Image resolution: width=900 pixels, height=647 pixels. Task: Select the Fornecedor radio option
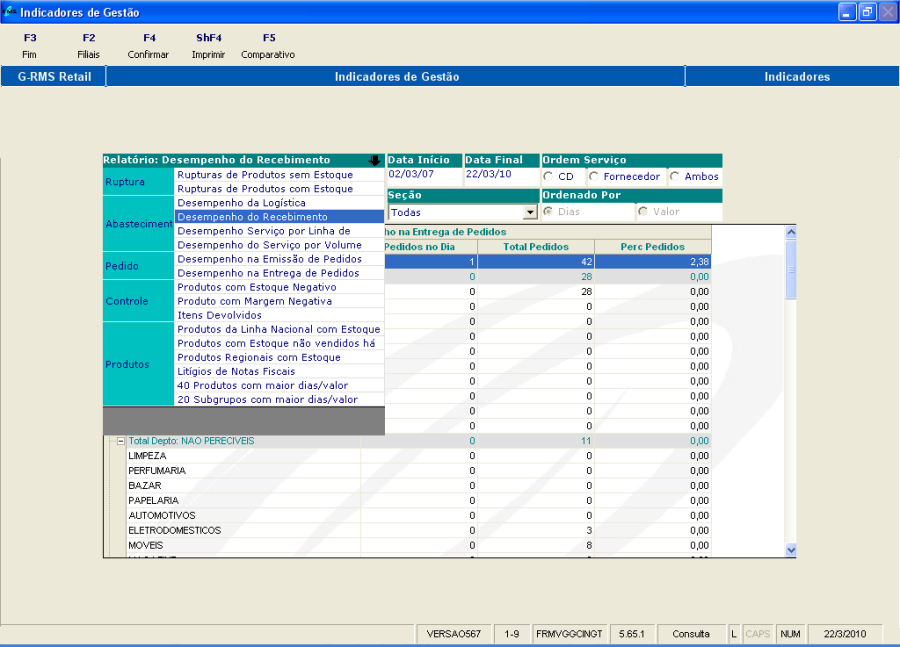click(x=594, y=177)
